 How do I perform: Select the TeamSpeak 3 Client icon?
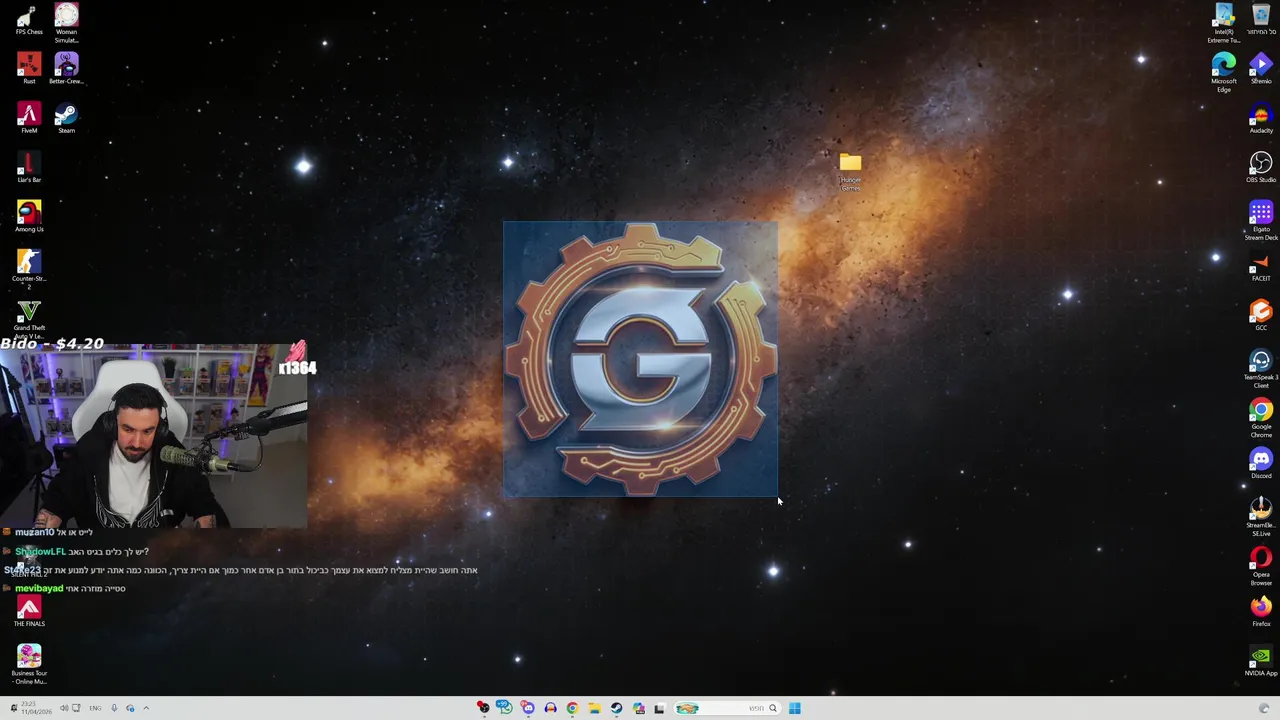1261,369
